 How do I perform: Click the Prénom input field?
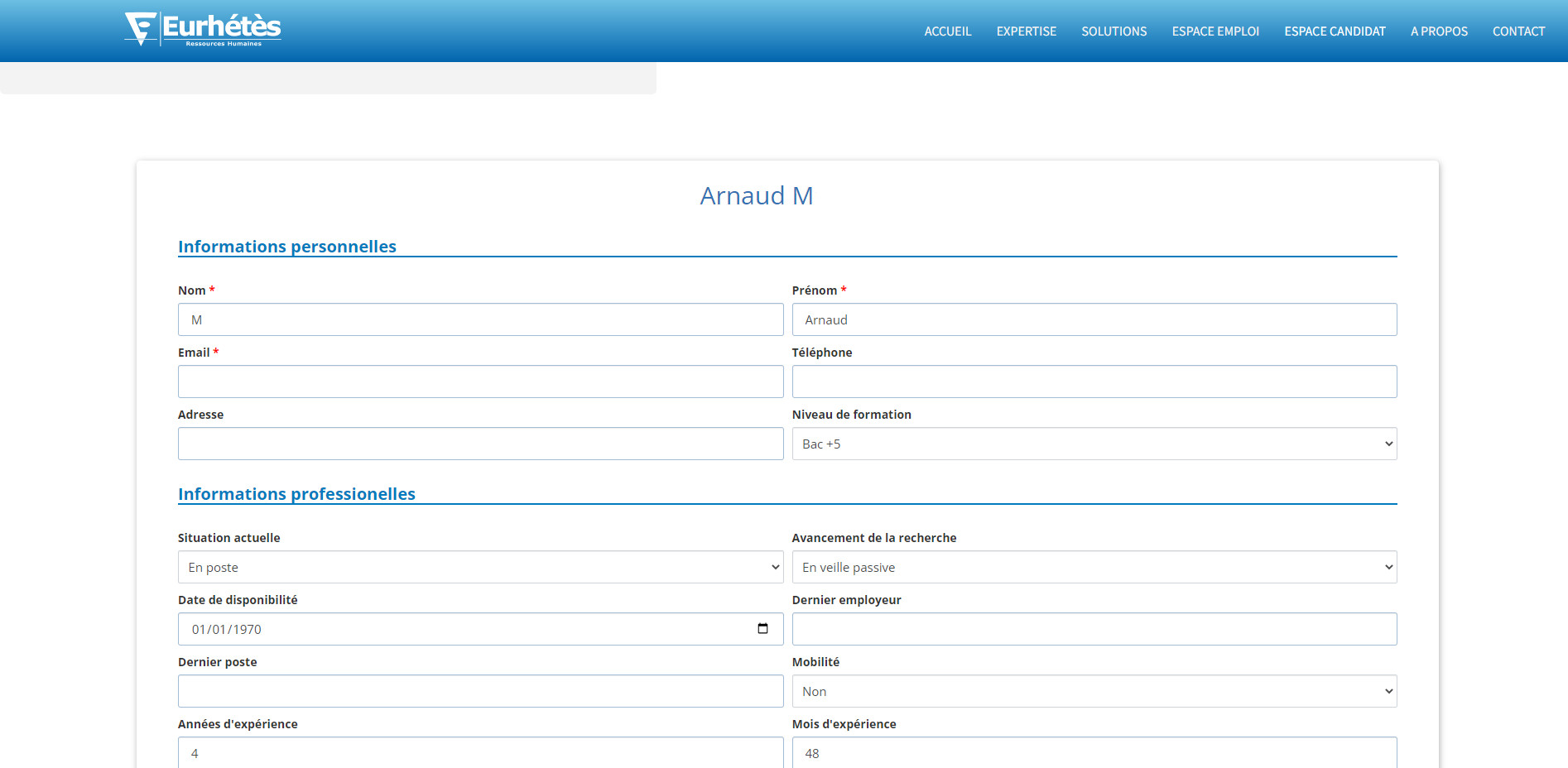[x=1094, y=319]
